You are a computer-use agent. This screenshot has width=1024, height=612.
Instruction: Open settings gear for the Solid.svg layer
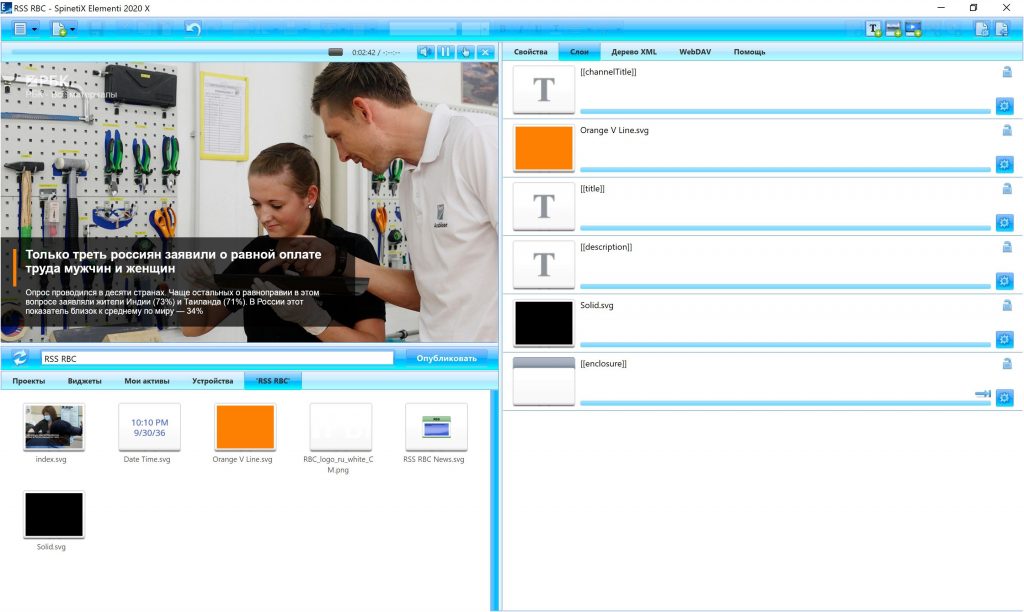[x=1004, y=339]
